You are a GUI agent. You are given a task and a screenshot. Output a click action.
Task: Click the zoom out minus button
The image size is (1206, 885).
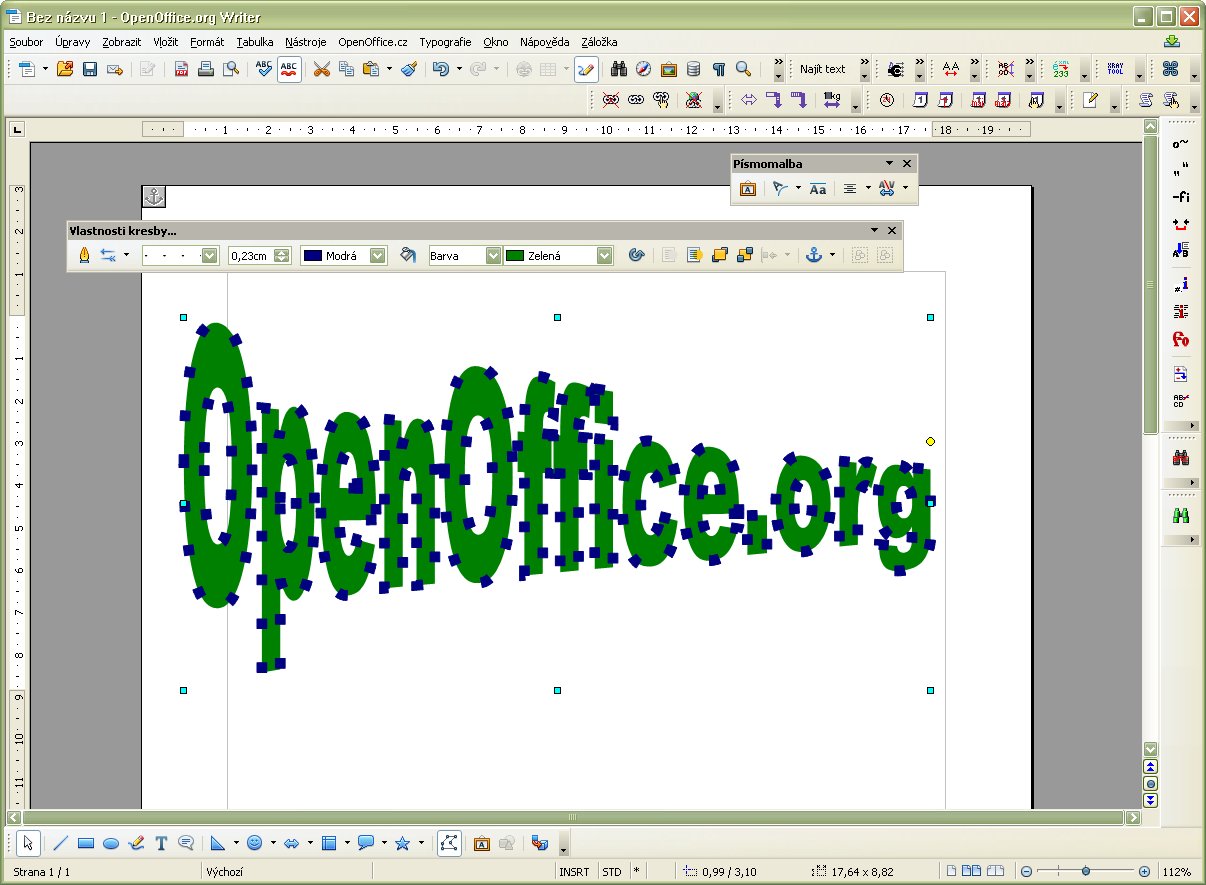pyautogui.click(x=1026, y=872)
